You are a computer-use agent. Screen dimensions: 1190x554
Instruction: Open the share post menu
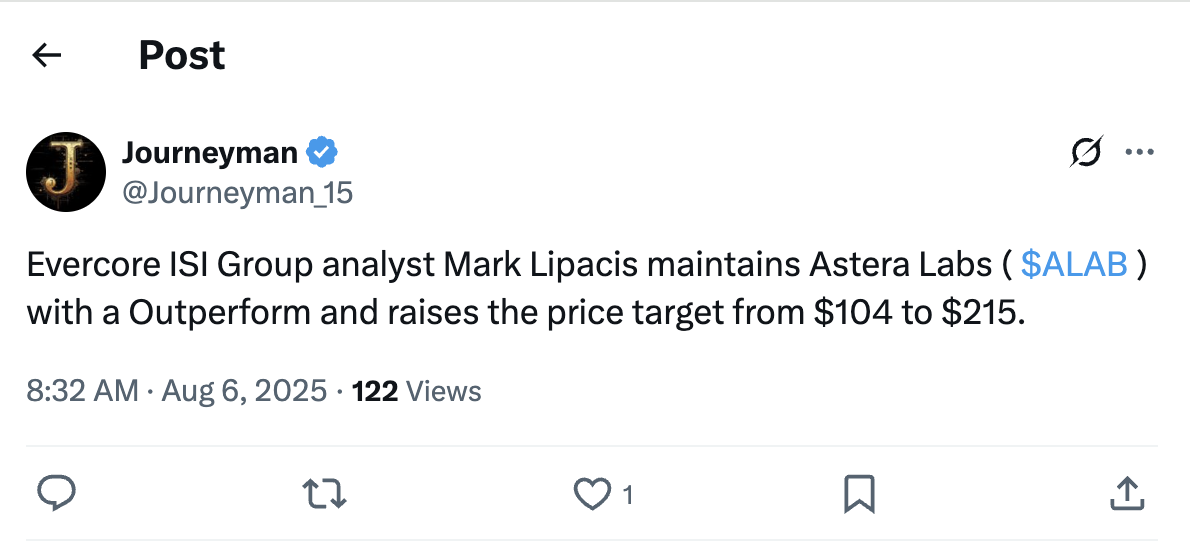(1127, 493)
